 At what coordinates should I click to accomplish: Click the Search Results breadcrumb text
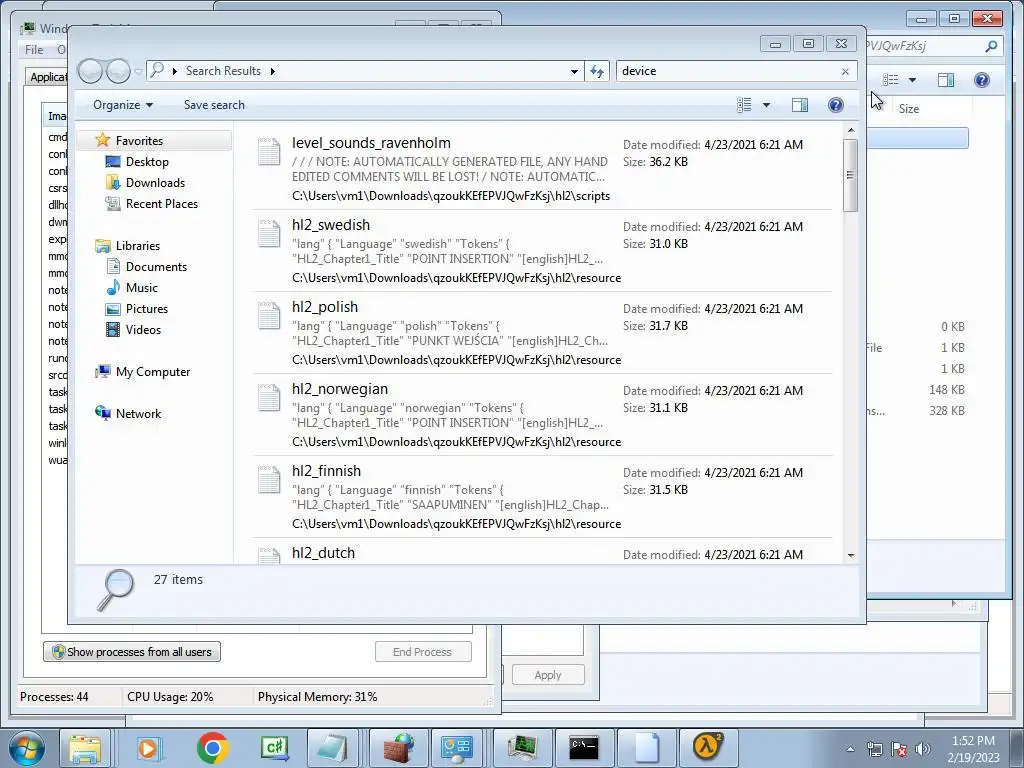point(223,71)
